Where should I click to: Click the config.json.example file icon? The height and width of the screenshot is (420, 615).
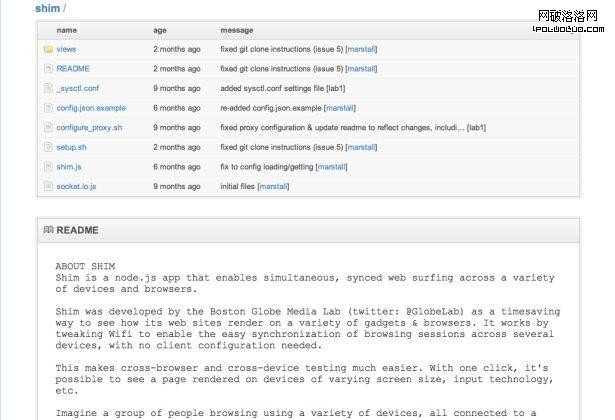tap(47, 108)
